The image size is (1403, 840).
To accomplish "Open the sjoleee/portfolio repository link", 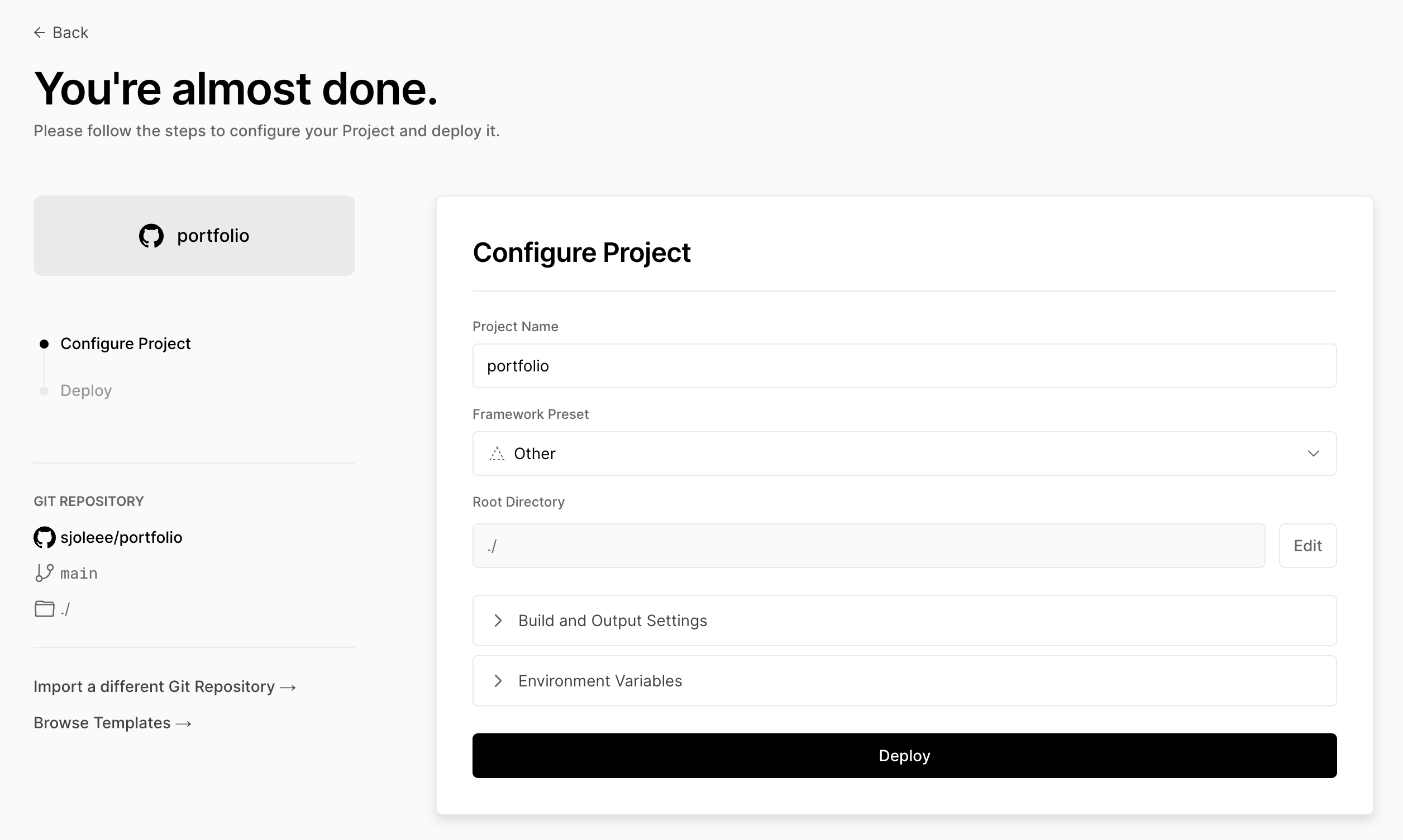I will [x=122, y=537].
